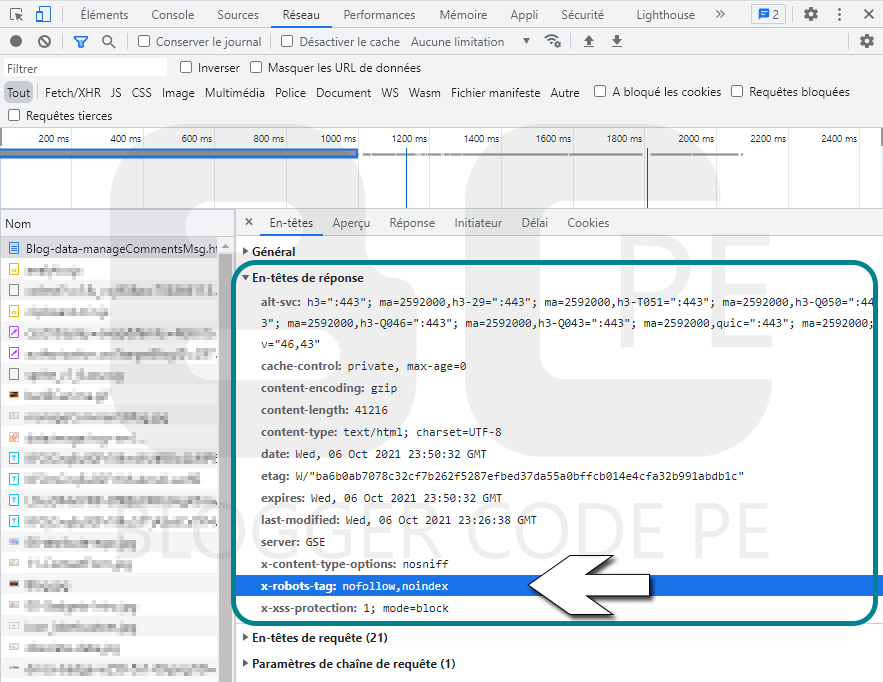This screenshot has height=682, width=883.
Task: Switch to Cookies detail tab
Action: pyautogui.click(x=588, y=222)
